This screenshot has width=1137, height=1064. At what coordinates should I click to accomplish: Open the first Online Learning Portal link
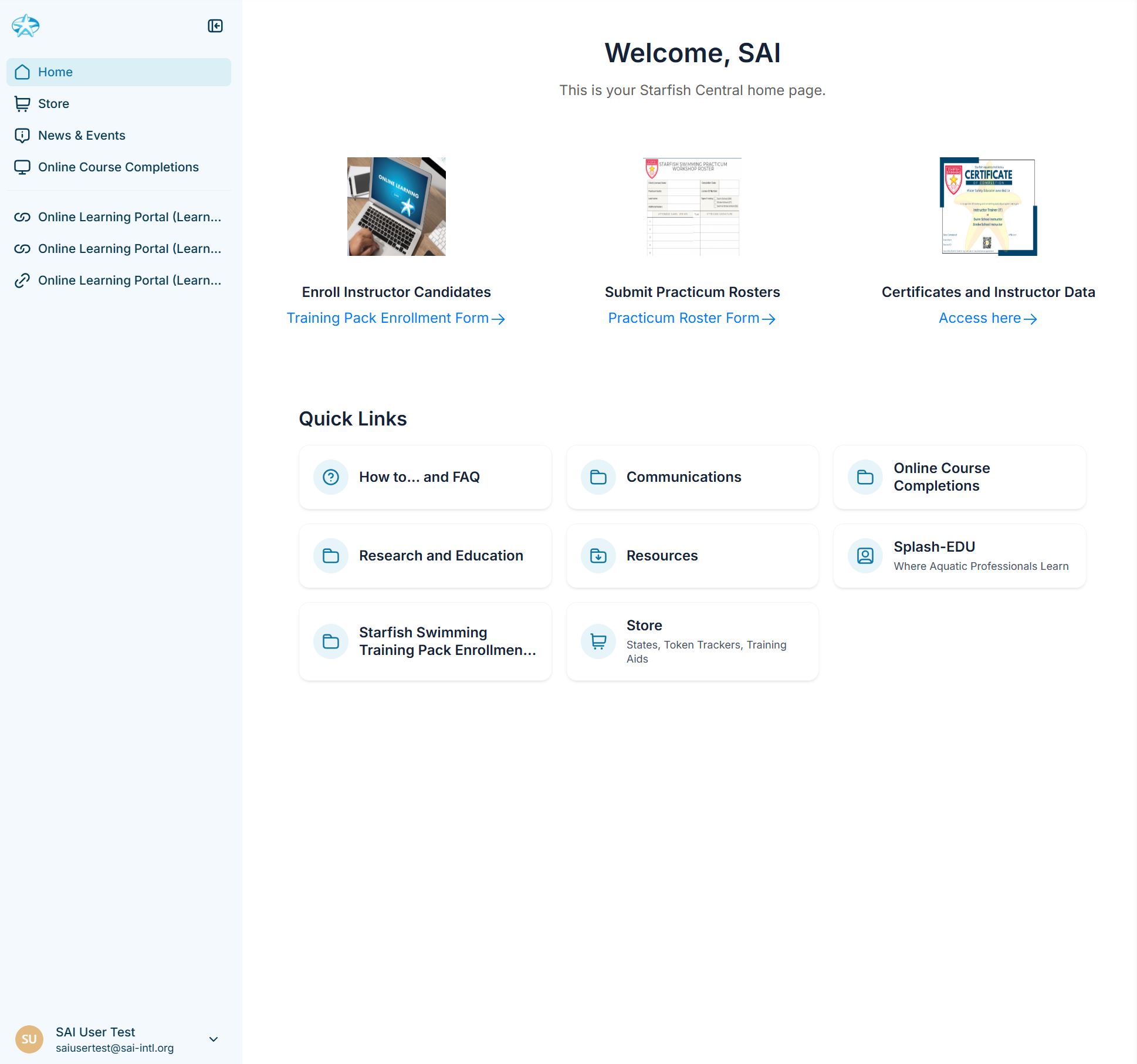[x=129, y=217]
